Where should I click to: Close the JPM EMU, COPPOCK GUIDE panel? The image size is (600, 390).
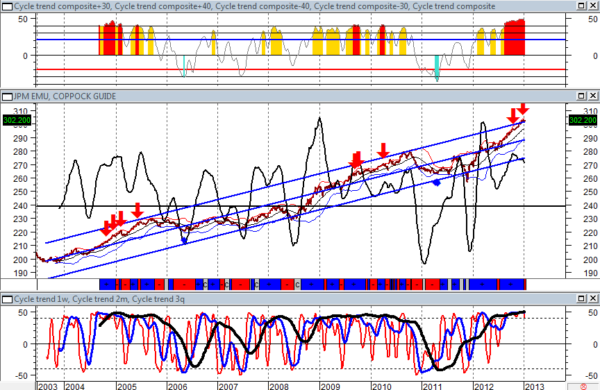[593, 96]
